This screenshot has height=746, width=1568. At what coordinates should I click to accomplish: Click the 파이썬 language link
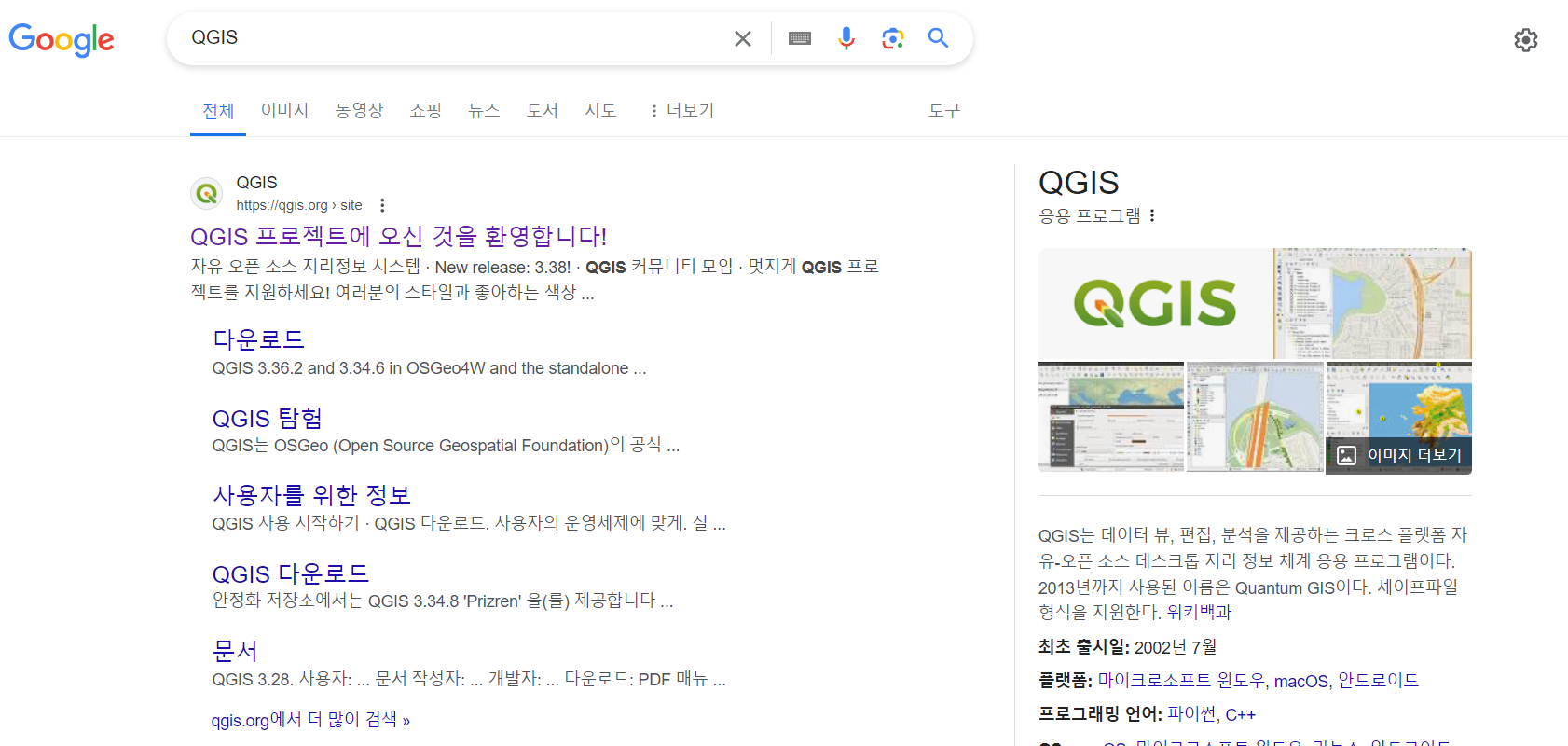[x=1191, y=714]
